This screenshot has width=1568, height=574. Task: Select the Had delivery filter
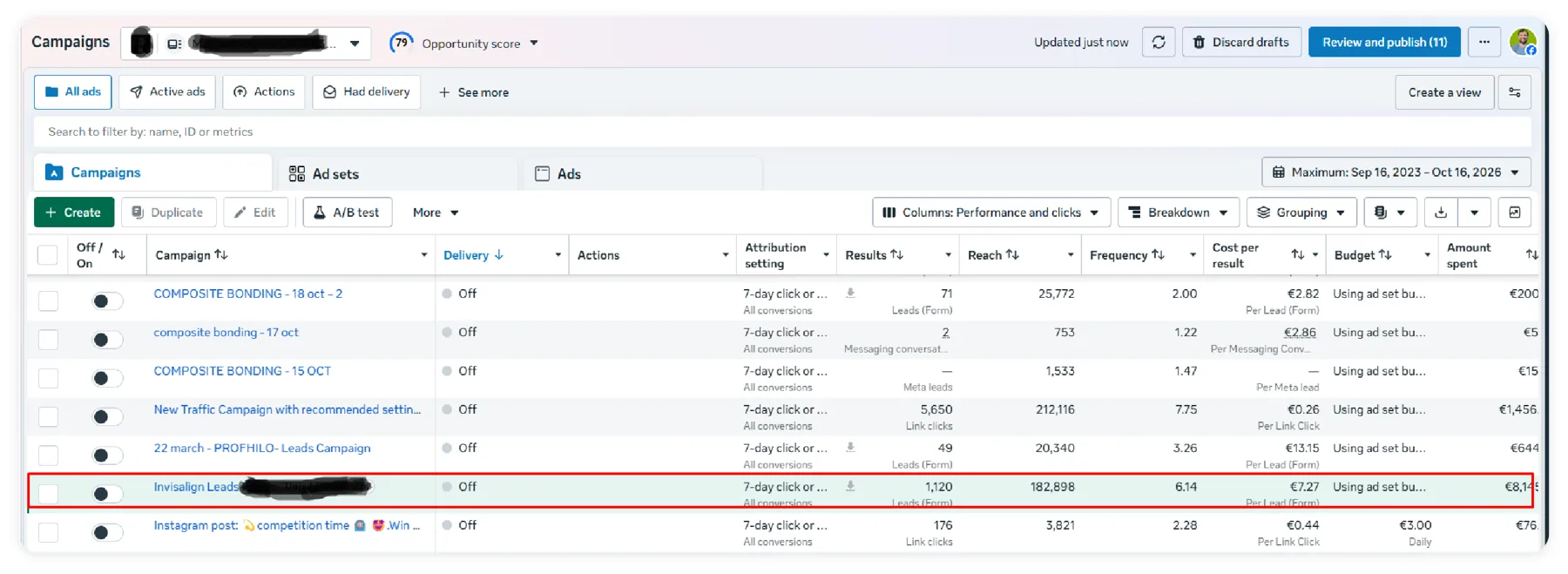[x=366, y=91]
